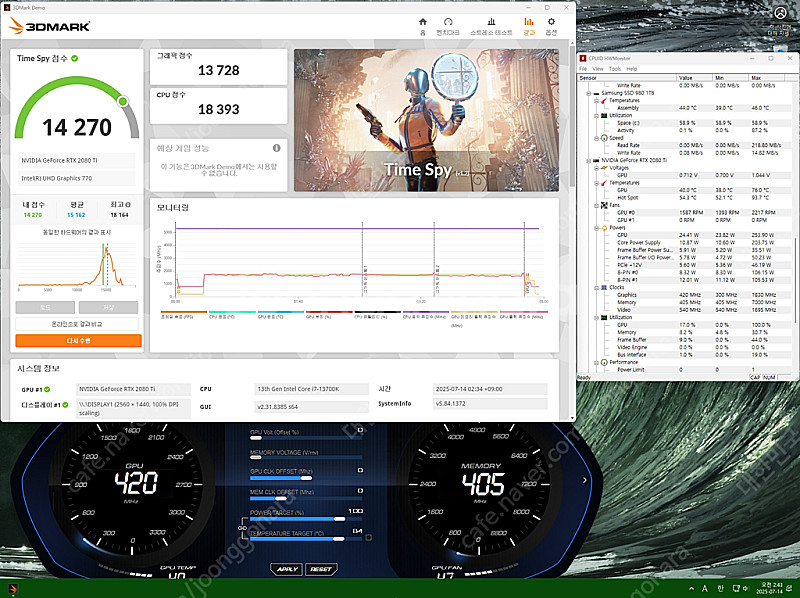Screen dimensions: 800x598
Task: Toggle the A input mode indicator in taskbar
Action: (x=705, y=588)
